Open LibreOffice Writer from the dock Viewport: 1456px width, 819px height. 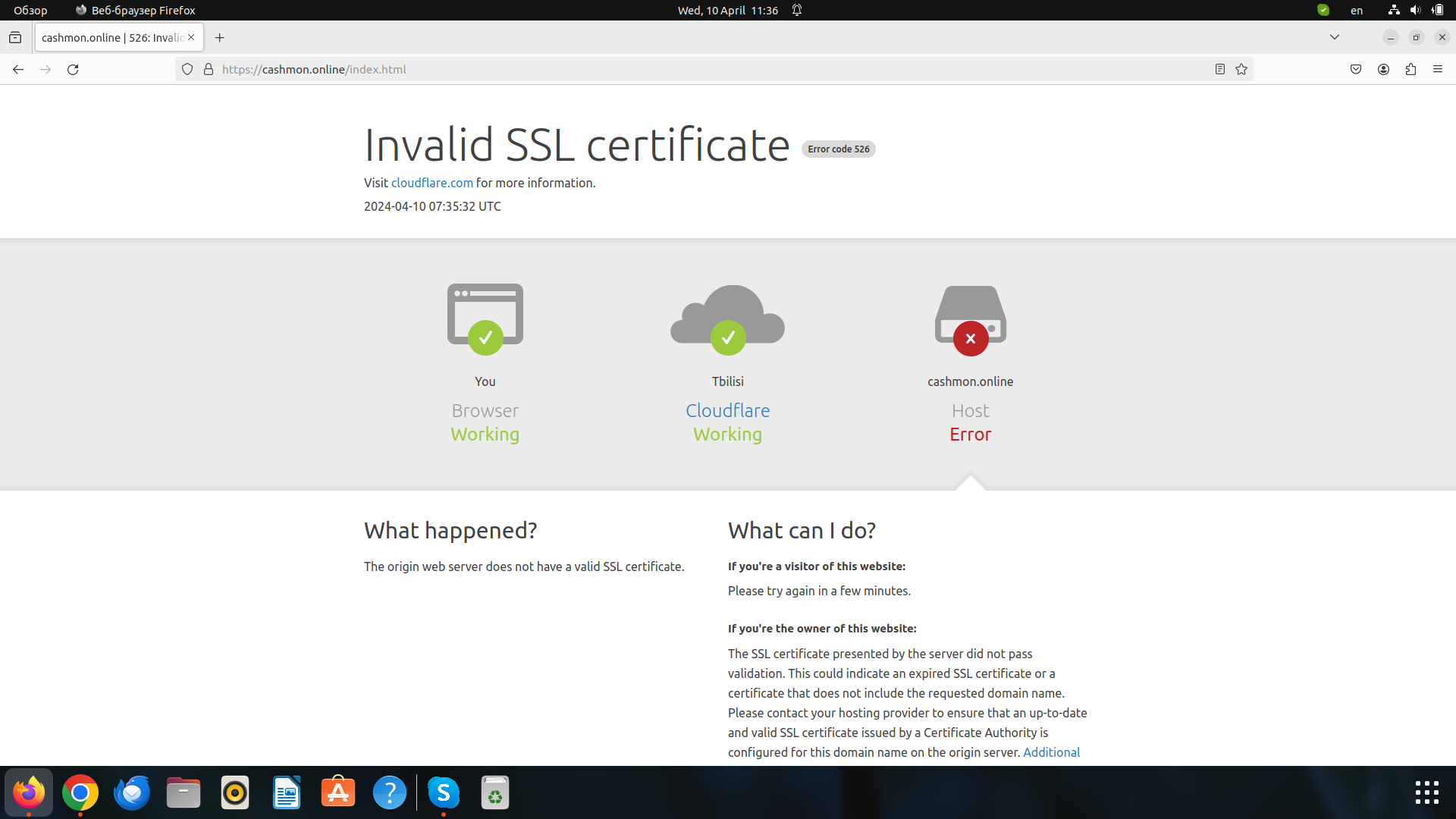[287, 792]
